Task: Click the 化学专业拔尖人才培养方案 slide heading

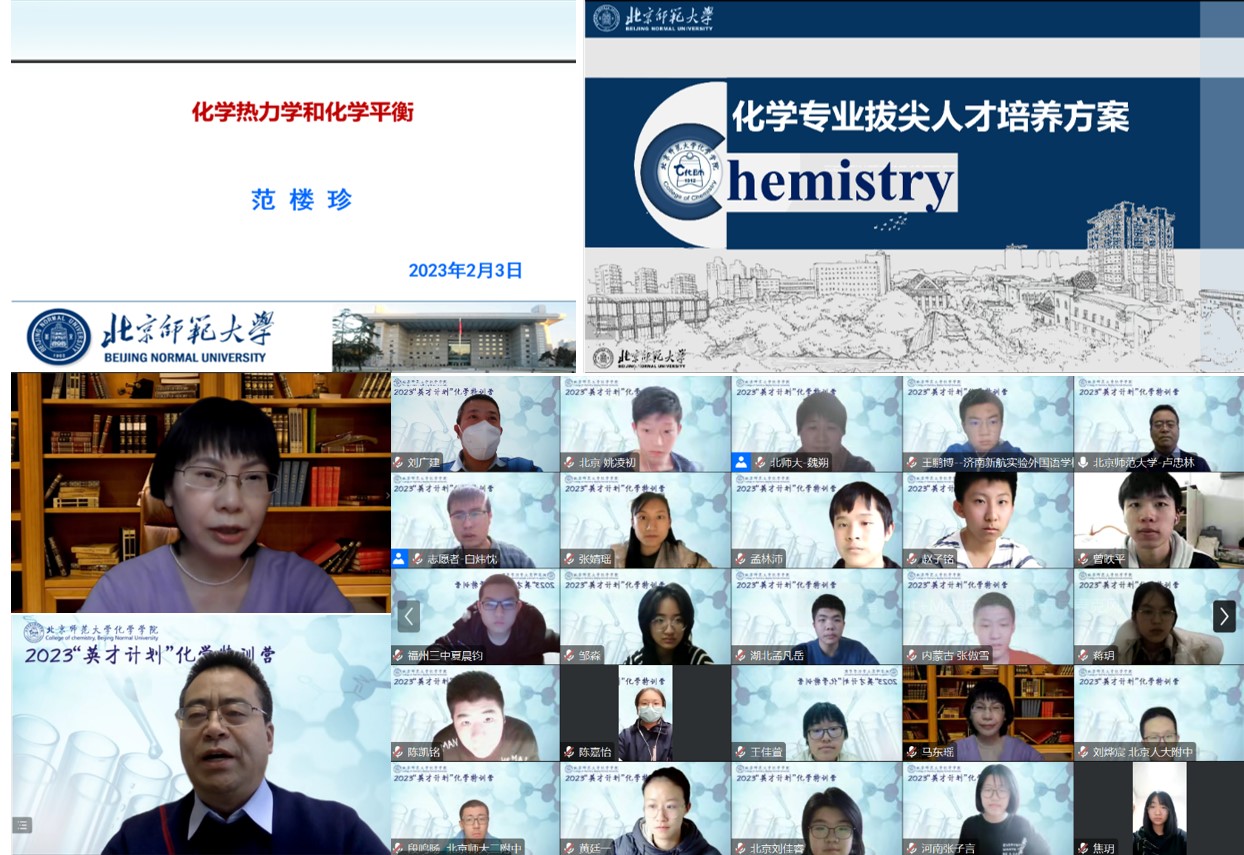Action: [x=930, y=117]
